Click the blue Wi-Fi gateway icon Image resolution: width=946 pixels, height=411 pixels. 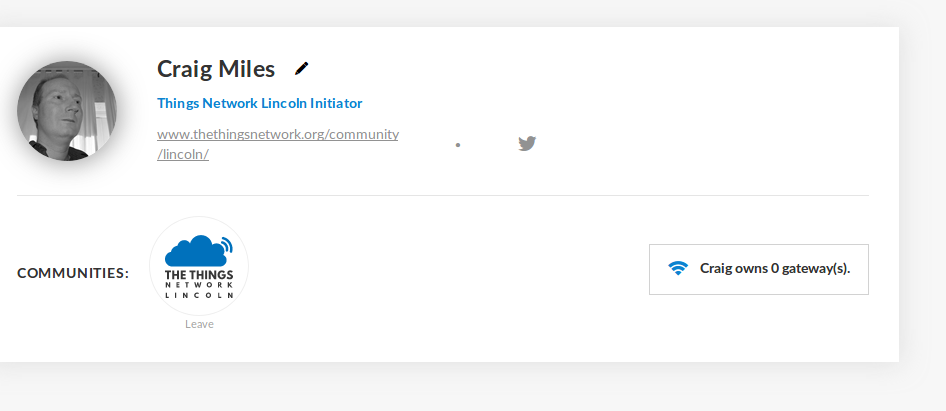678,268
